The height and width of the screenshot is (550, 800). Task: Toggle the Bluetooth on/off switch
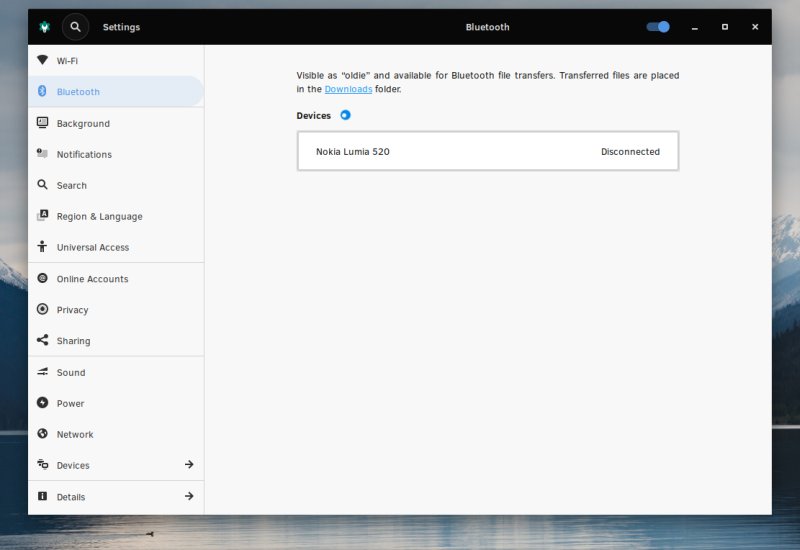click(658, 27)
